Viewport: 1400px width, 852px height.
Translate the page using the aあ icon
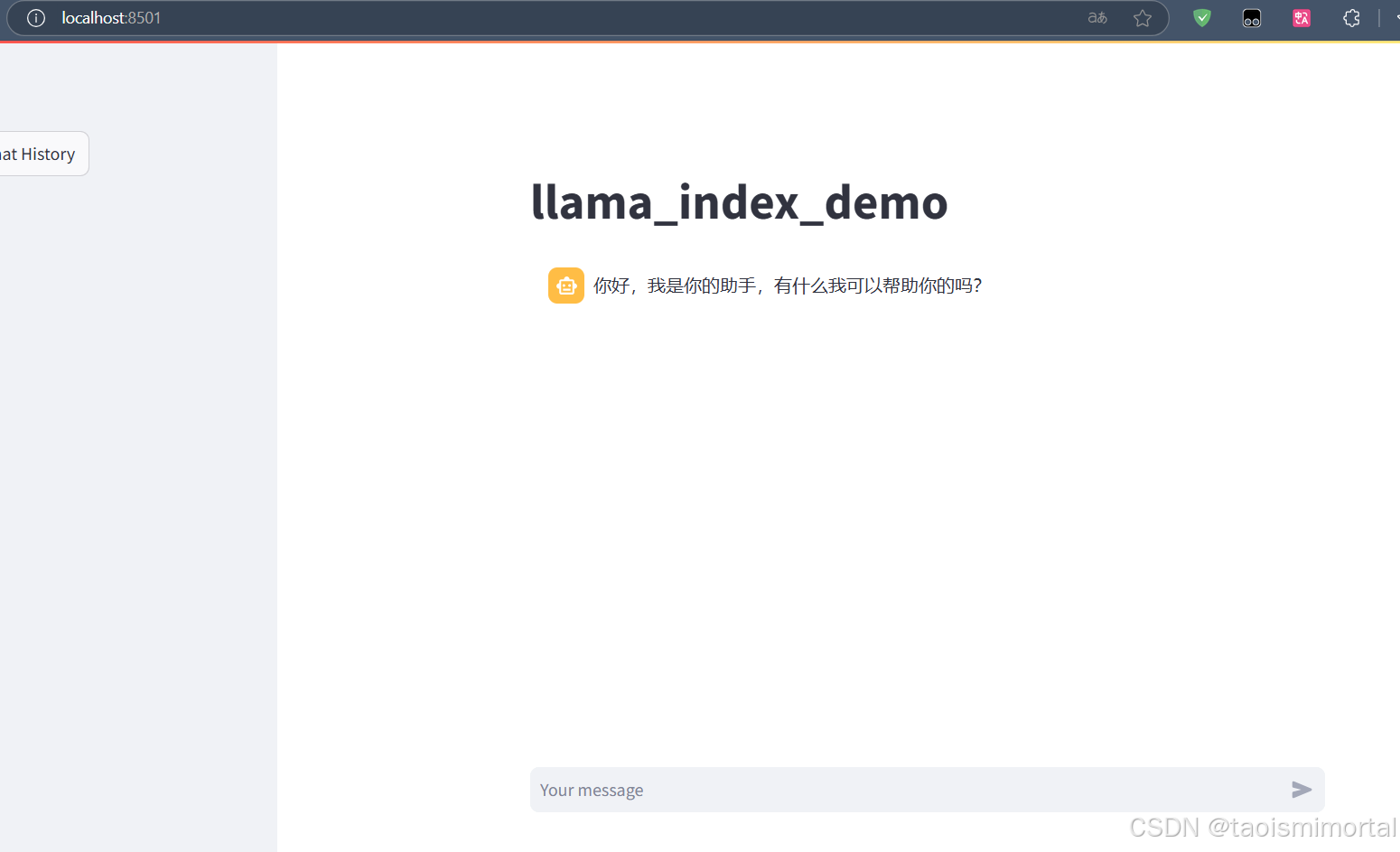(1097, 18)
